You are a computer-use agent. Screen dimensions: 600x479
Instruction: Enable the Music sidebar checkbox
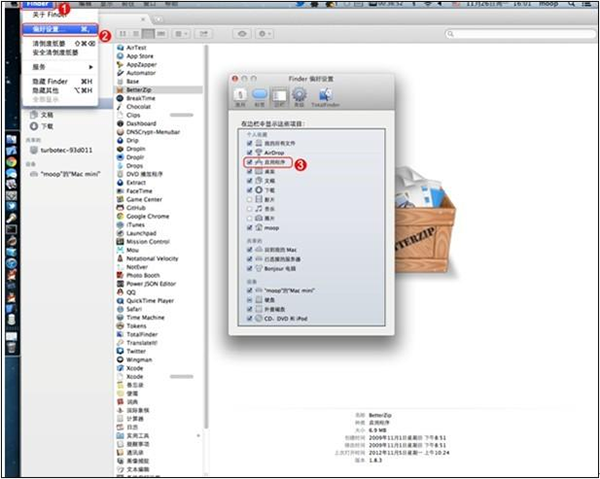[x=248, y=206]
